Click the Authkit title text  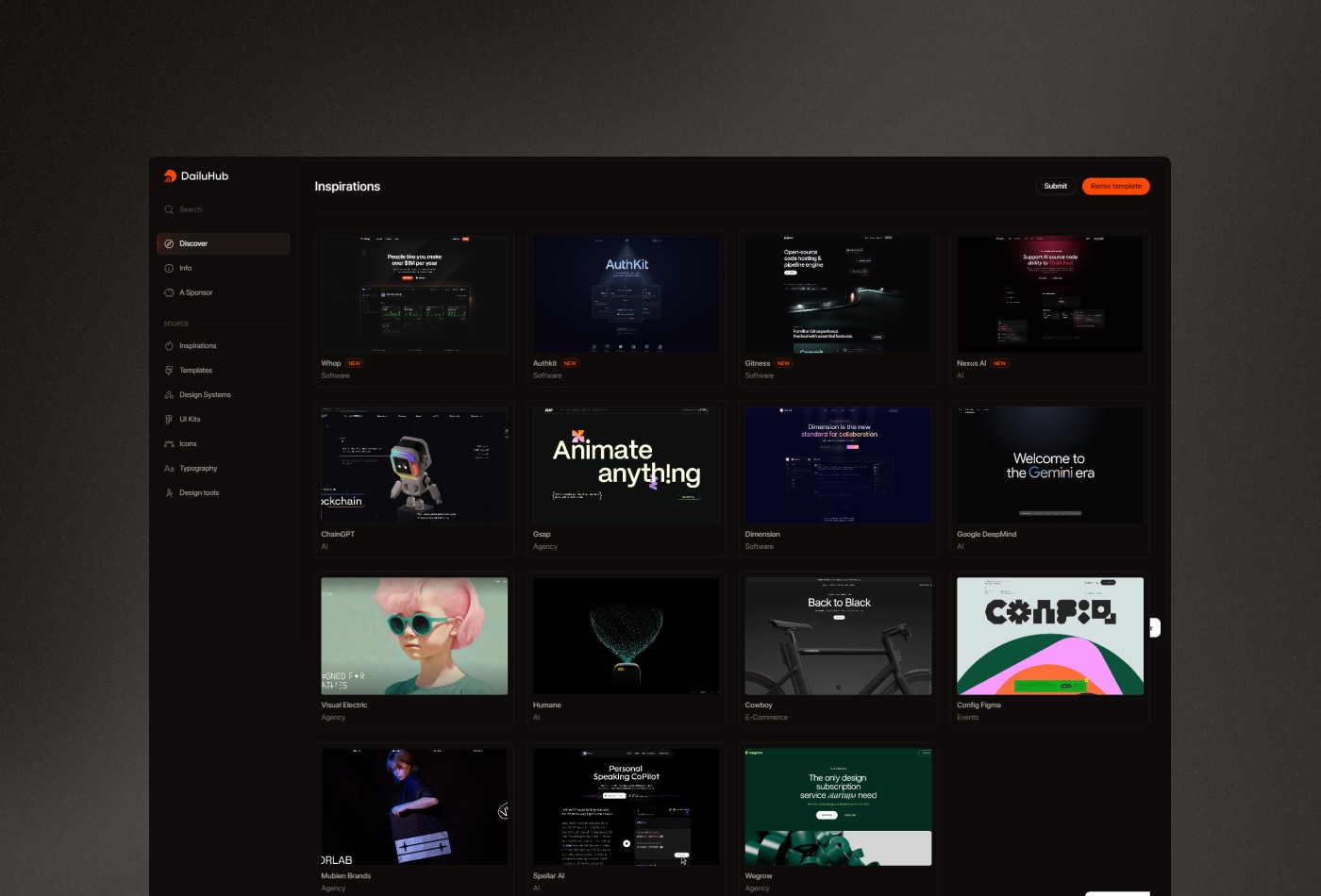click(x=544, y=363)
